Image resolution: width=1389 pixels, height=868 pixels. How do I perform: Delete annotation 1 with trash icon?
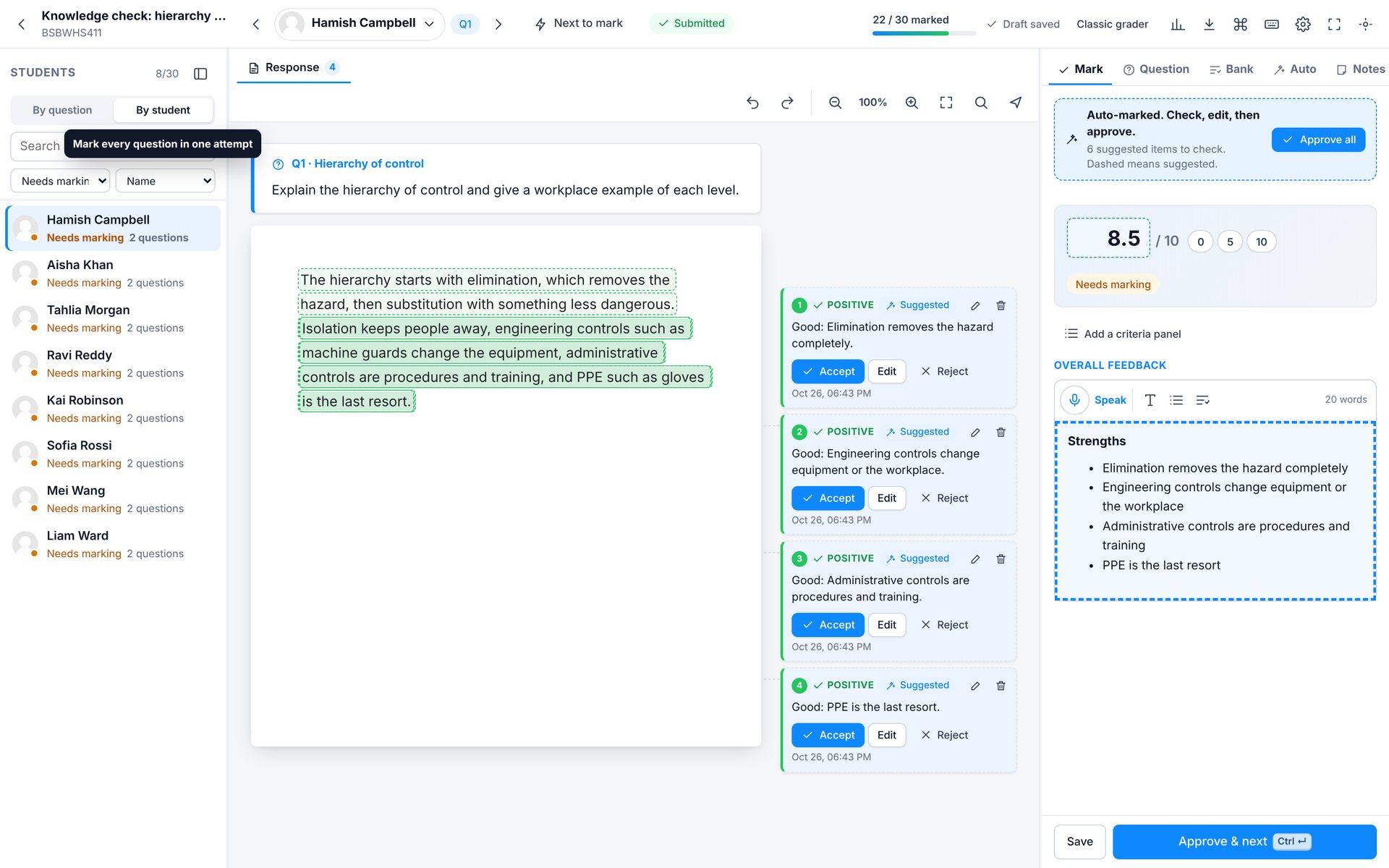1001,305
